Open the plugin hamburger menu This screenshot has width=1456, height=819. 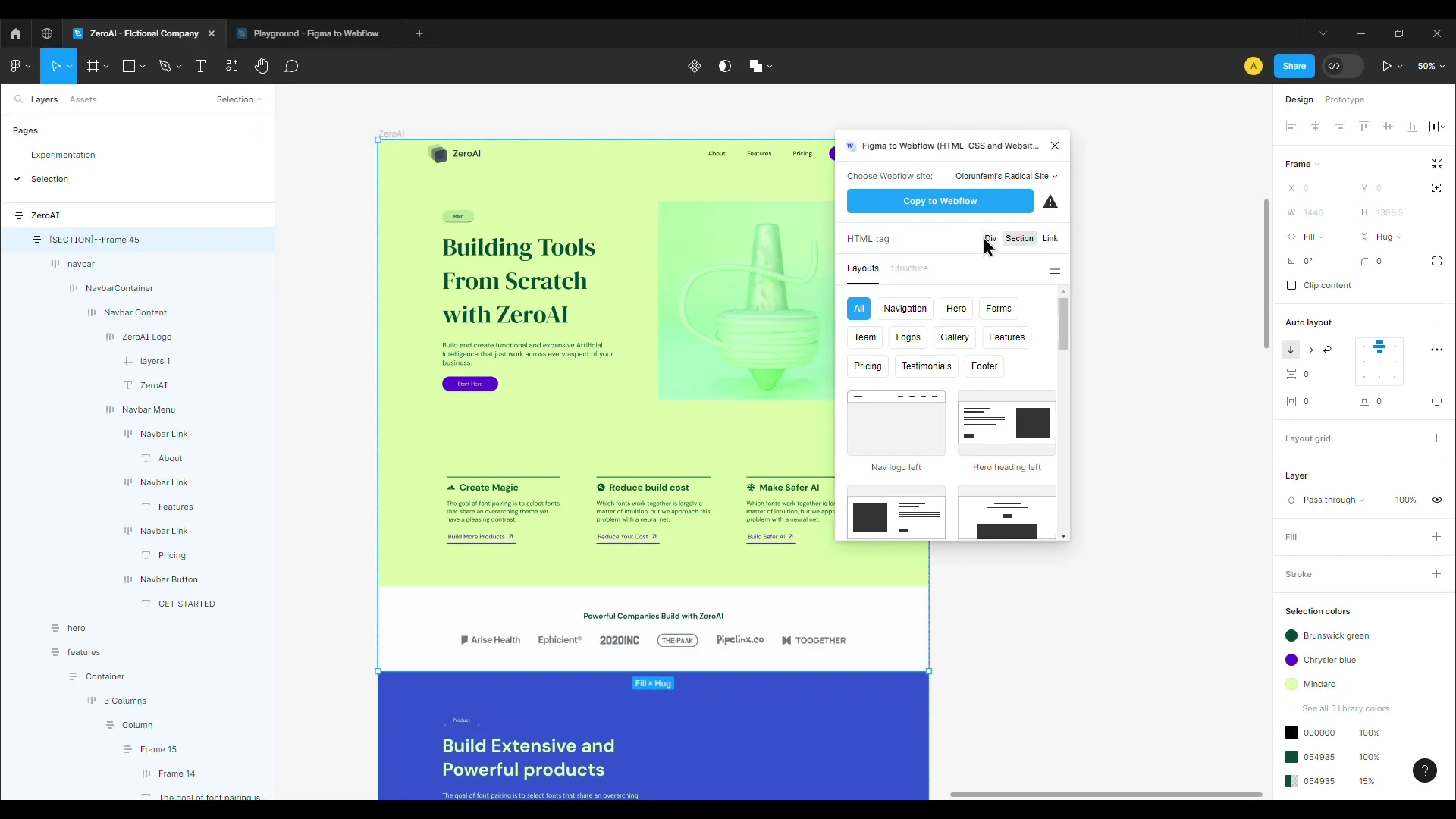(x=1054, y=269)
